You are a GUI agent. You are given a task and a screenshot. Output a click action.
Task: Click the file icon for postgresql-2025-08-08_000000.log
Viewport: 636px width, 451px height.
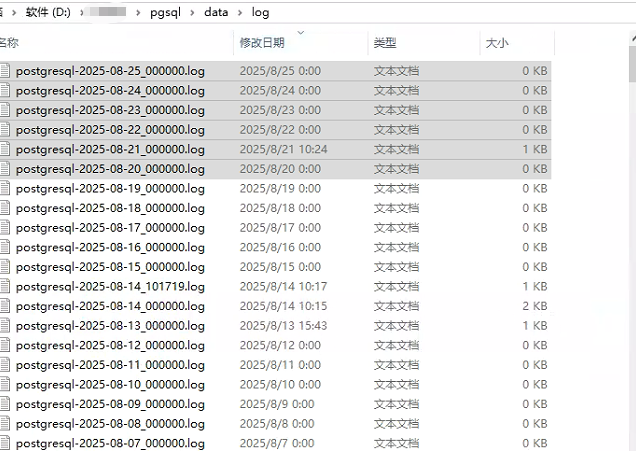(4, 423)
